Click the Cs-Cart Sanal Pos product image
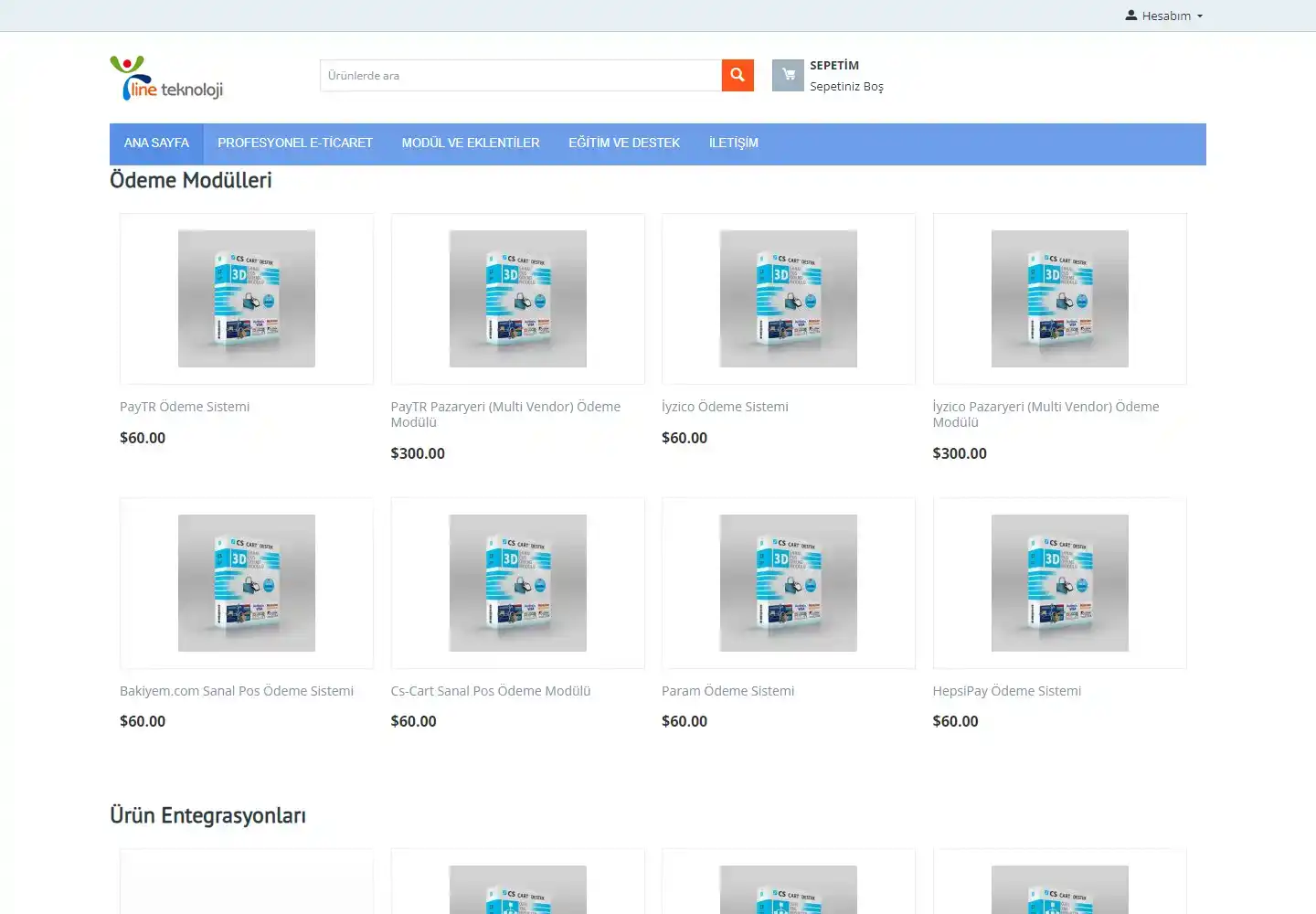Screen dimensions: 1316x914 (518, 583)
